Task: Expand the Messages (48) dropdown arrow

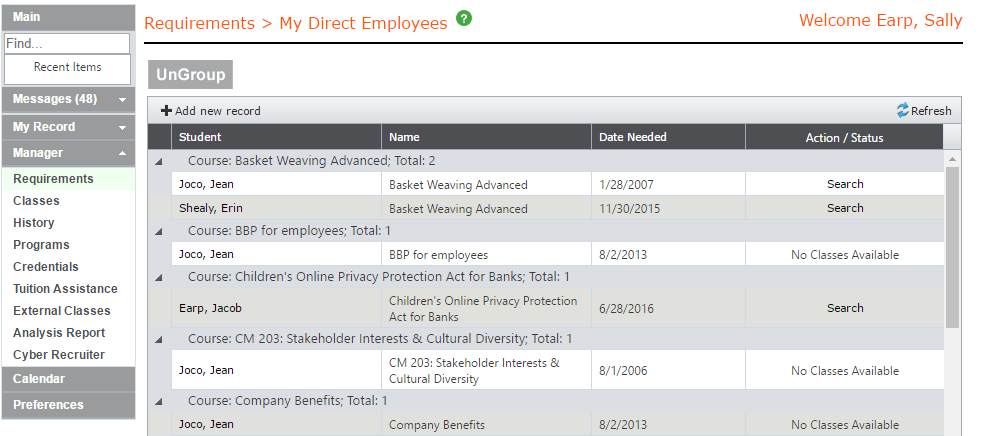Action: click(x=121, y=100)
